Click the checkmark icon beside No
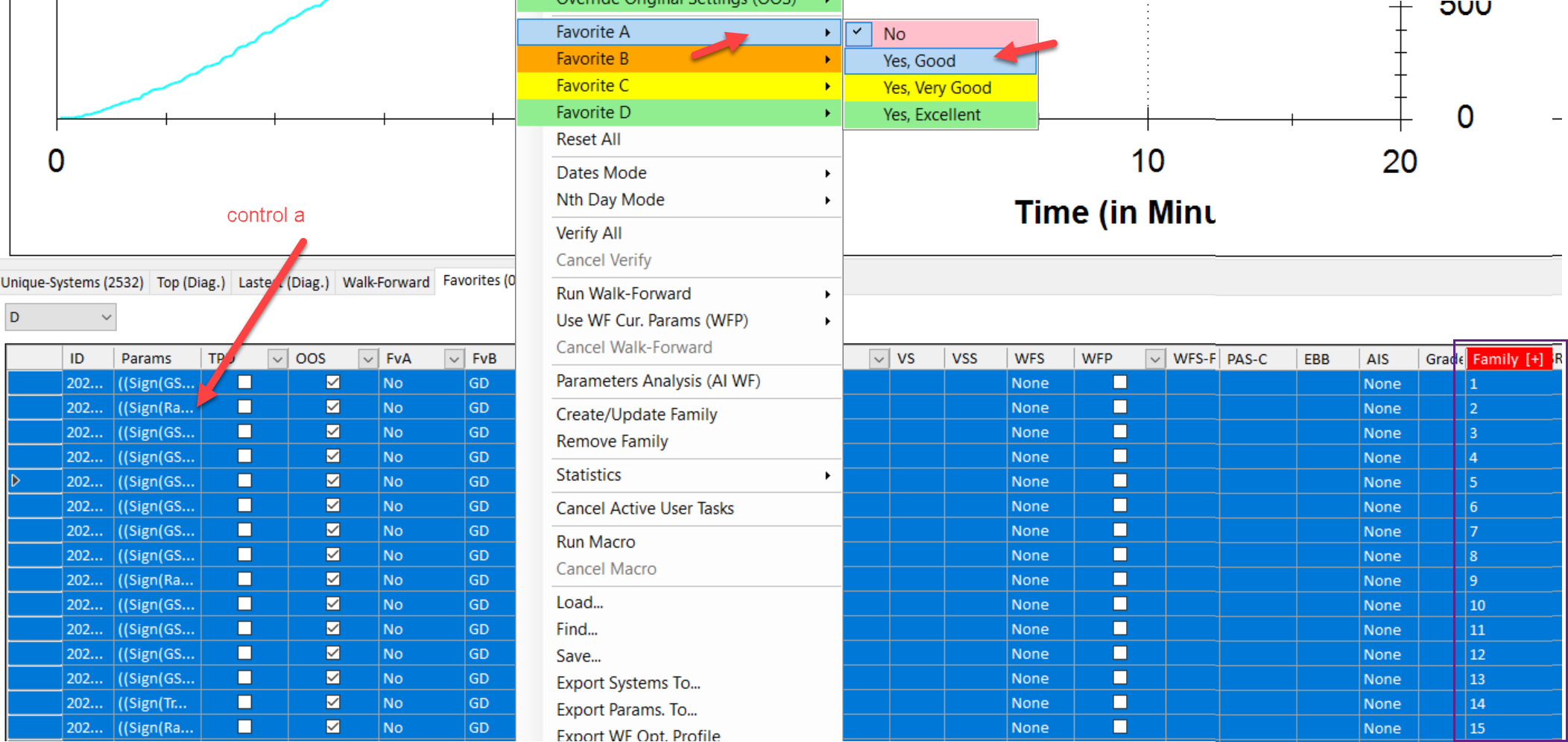 tap(858, 33)
